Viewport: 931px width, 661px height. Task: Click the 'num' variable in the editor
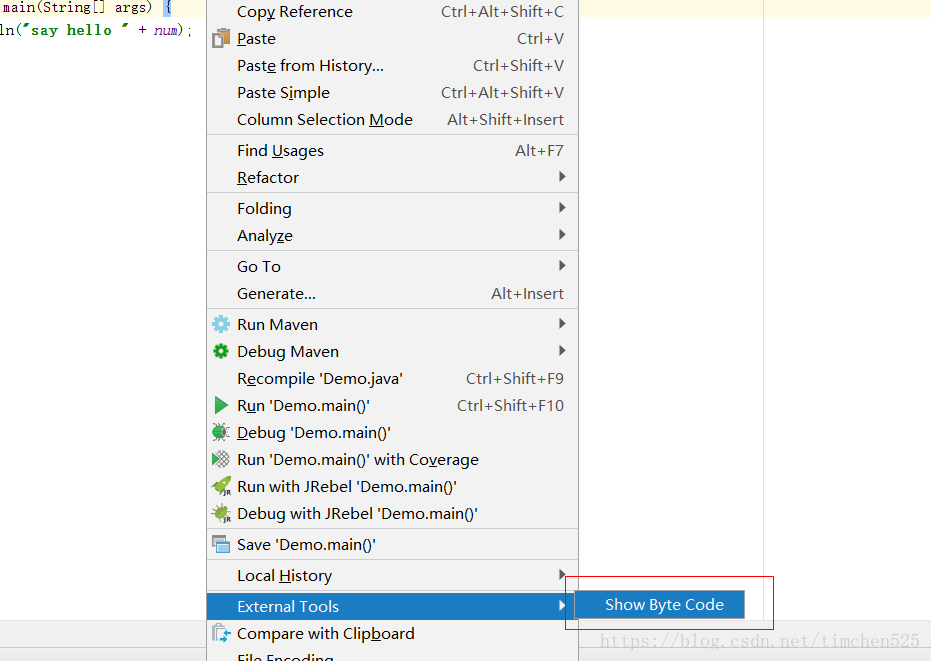coord(166,30)
